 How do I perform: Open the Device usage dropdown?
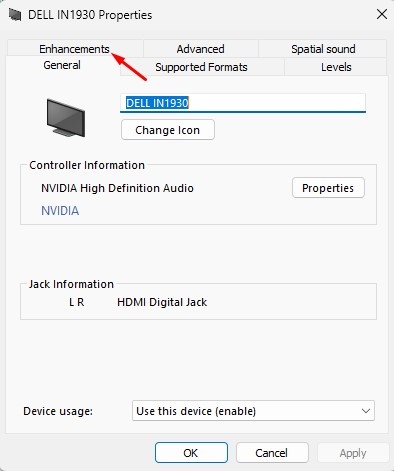[x=253, y=411]
